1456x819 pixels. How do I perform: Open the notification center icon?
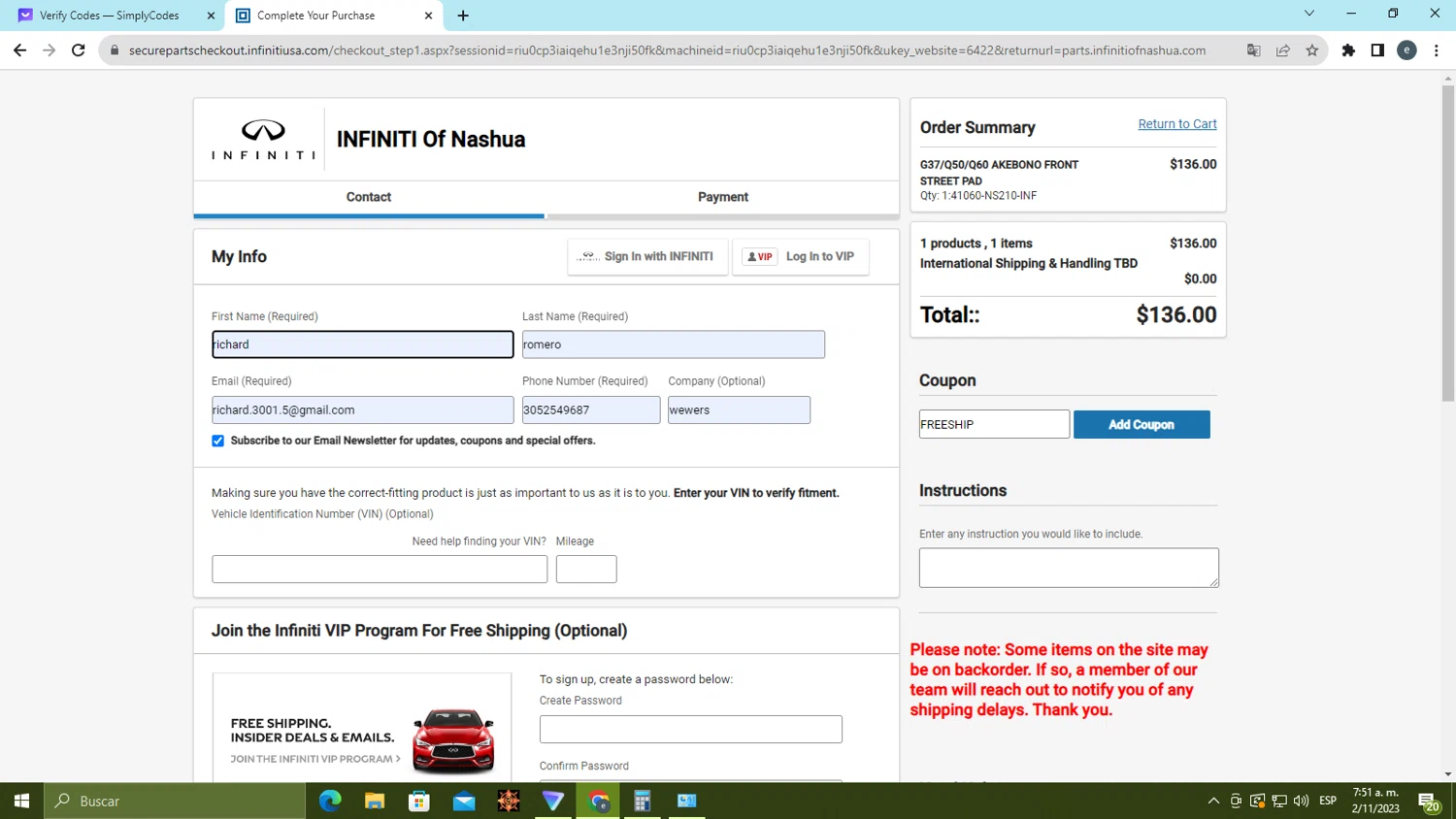click(x=1429, y=802)
